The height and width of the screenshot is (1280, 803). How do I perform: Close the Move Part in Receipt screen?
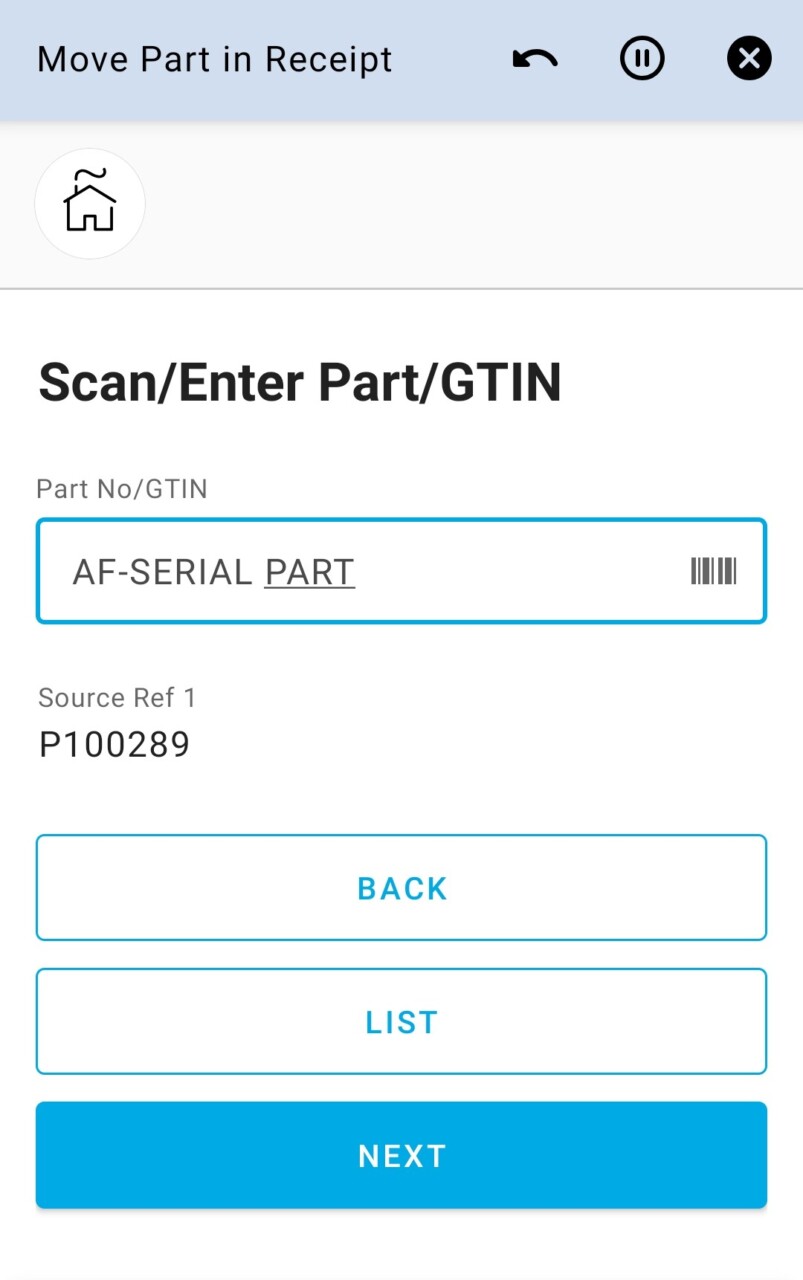coord(749,60)
